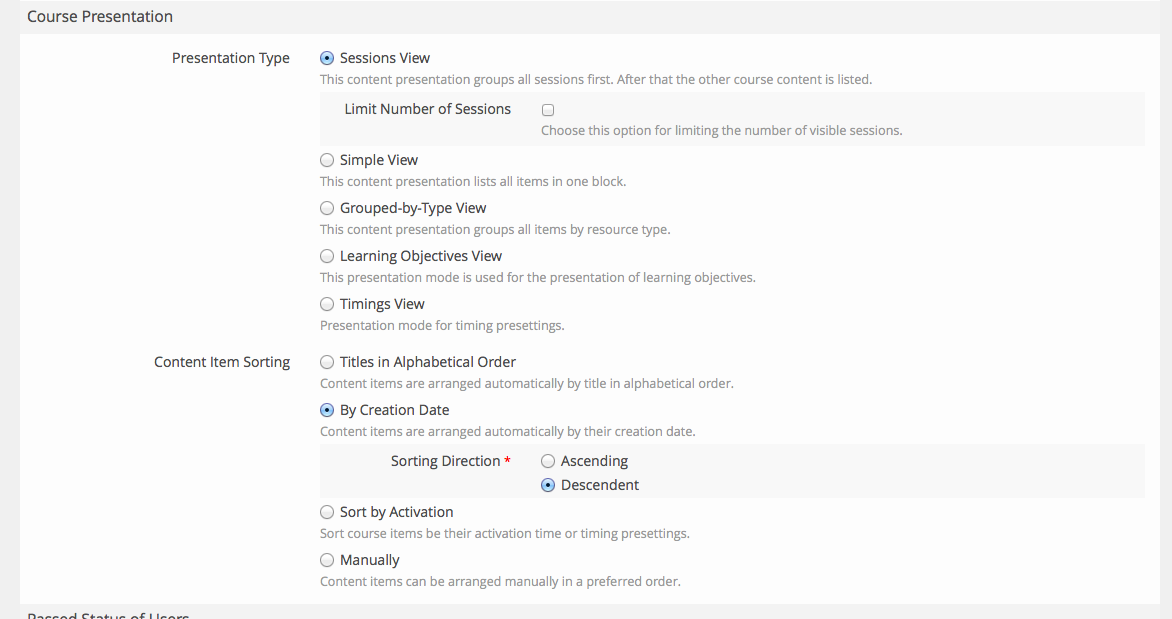Select the By Creation Date sorting option
This screenshot has height=619, width=1172.
(x=327, y=410)
